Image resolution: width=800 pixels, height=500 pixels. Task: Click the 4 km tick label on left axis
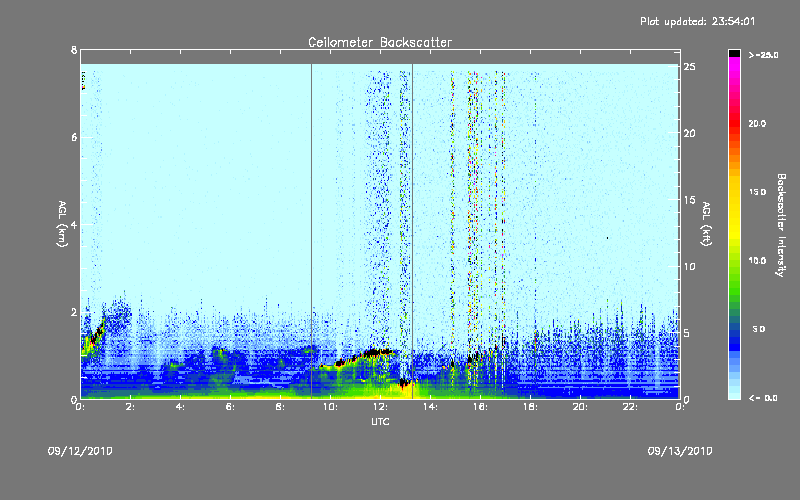pos(74,224)
